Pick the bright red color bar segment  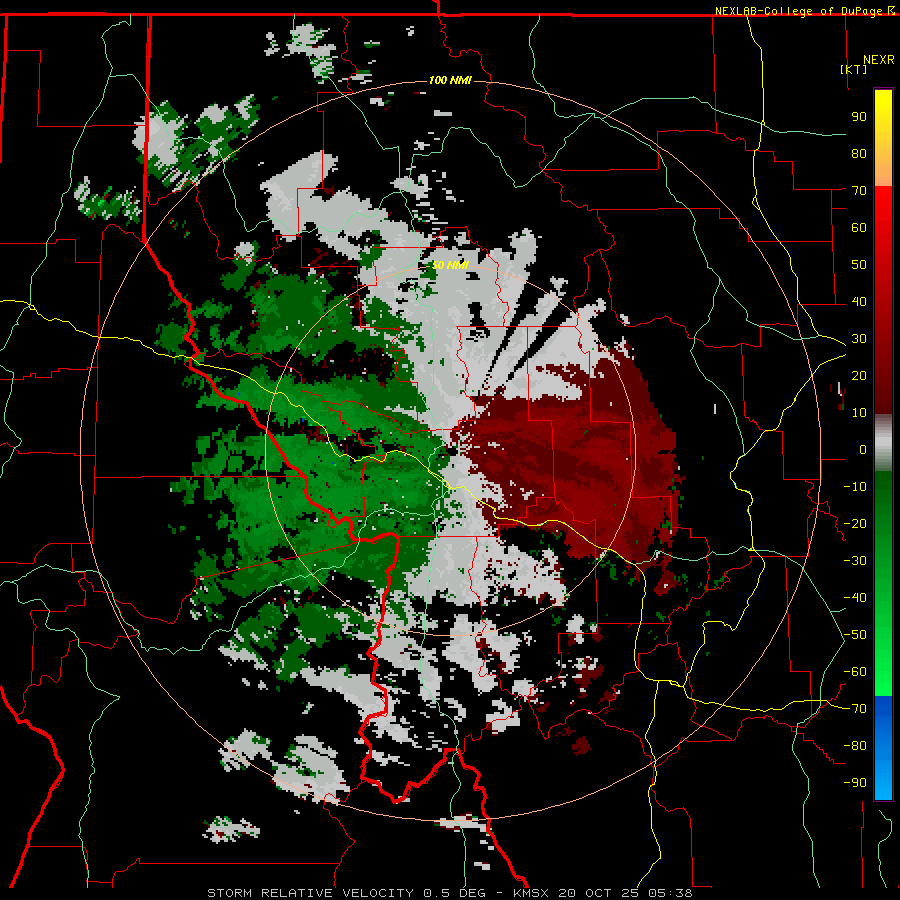pyautogui.click(x=883, y=212)
